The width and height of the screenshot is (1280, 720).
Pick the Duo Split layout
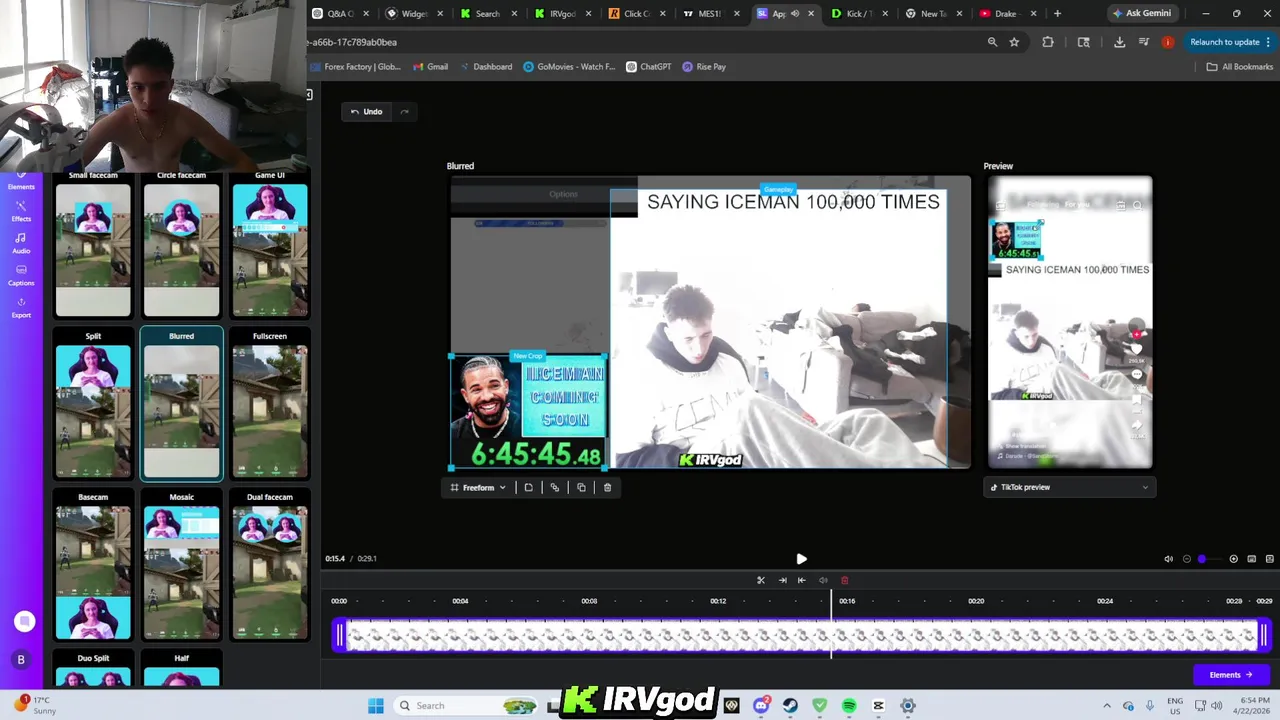point(93,668)
